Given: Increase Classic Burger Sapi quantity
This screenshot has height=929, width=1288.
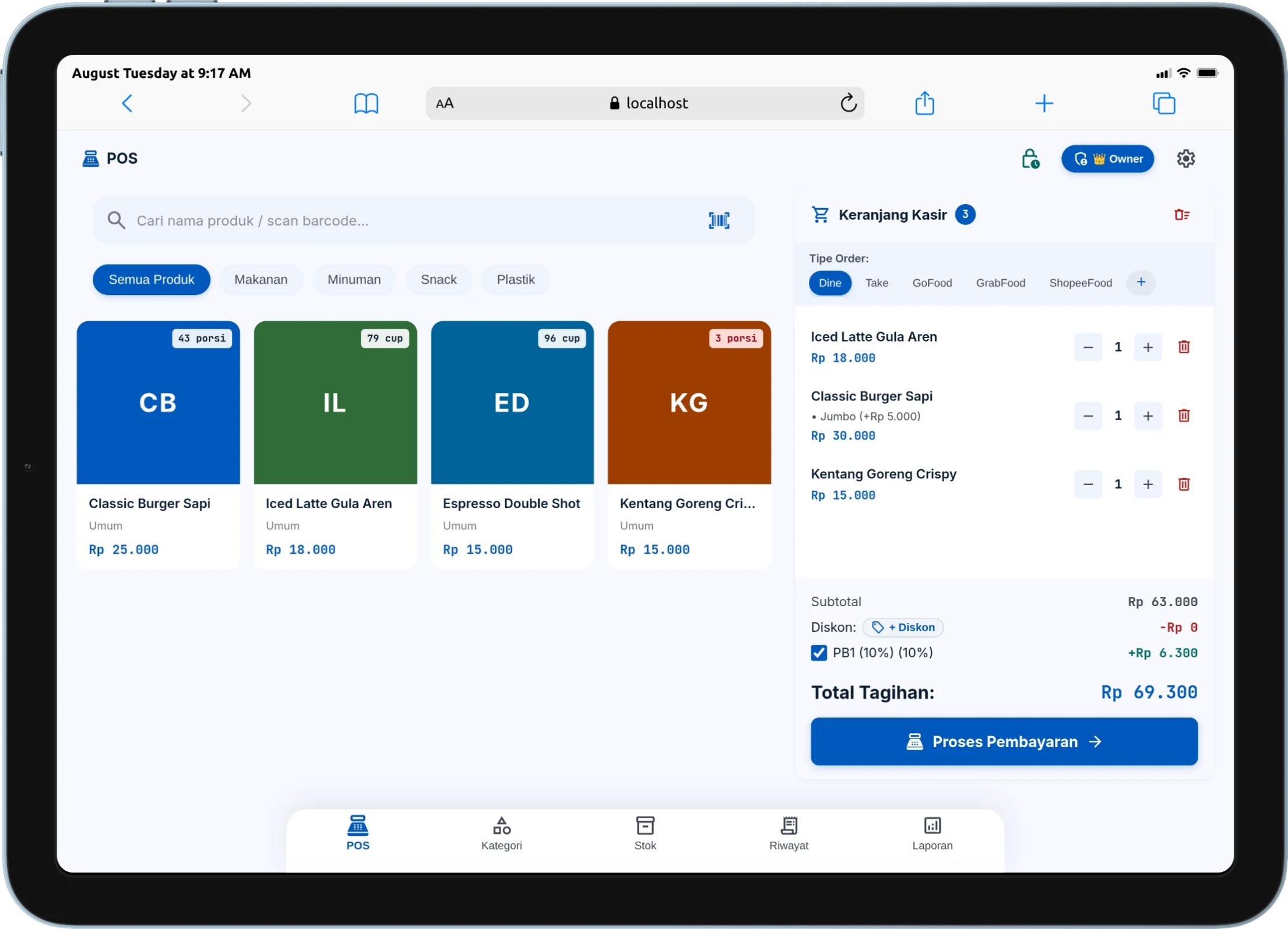Looking at the screenshot, I should tap(1148, 416).
